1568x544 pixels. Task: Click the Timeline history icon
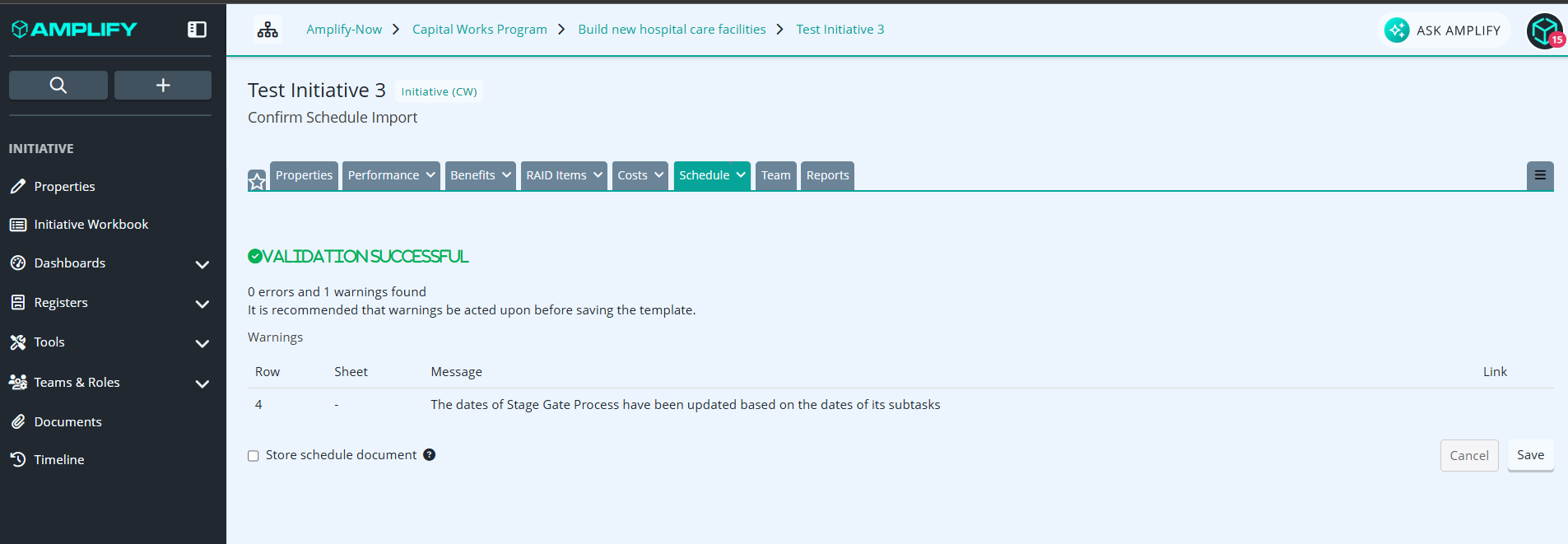[18, 459]
